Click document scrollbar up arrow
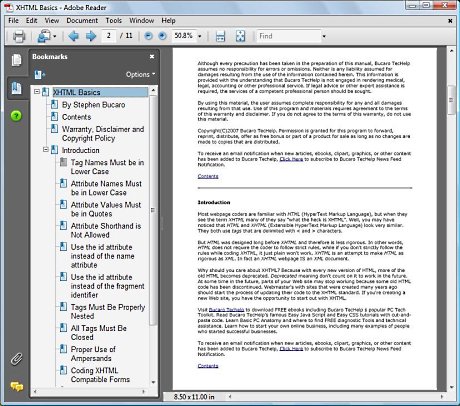 451,51
